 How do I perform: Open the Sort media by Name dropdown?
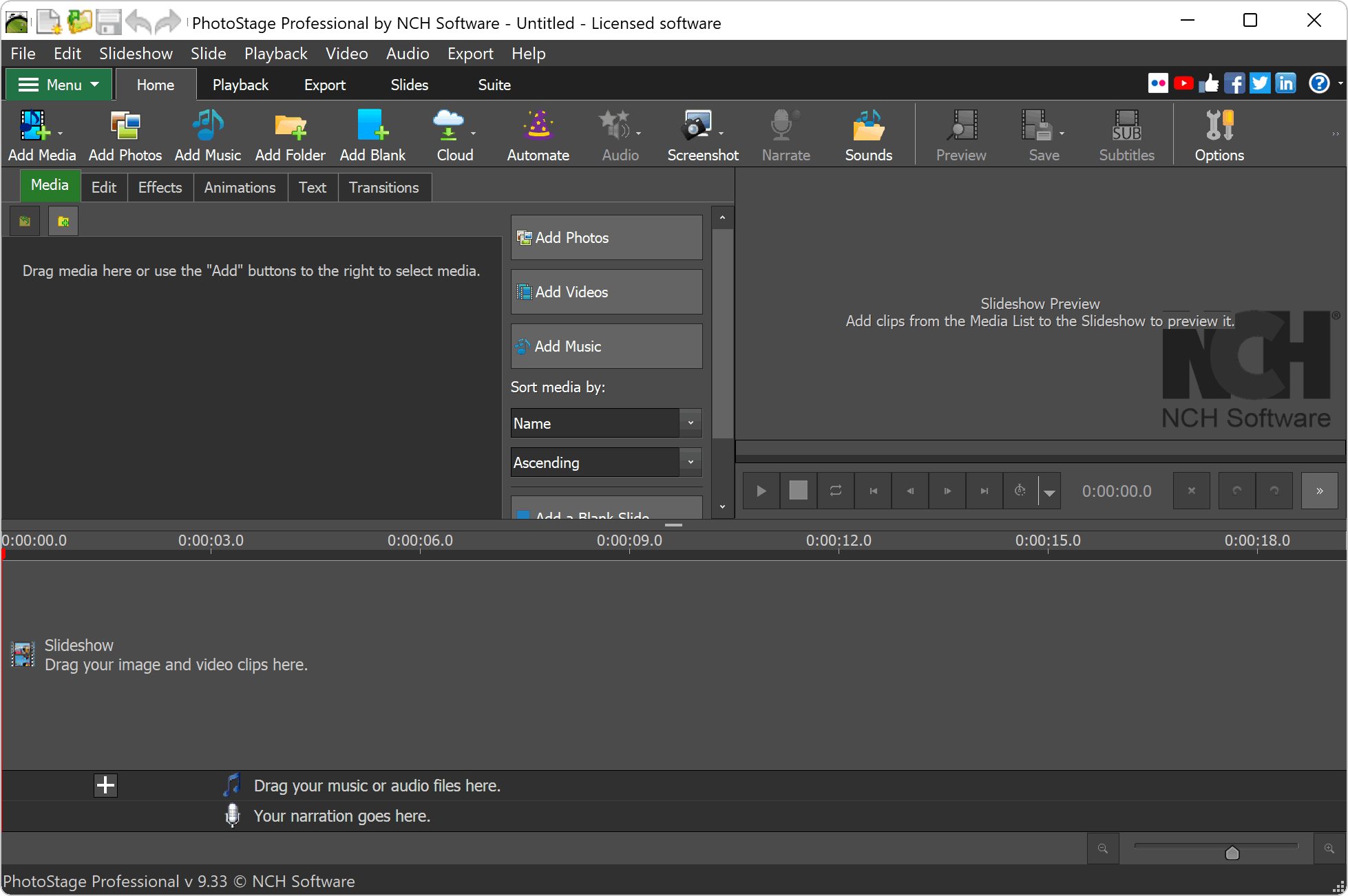tap(606, 423)
